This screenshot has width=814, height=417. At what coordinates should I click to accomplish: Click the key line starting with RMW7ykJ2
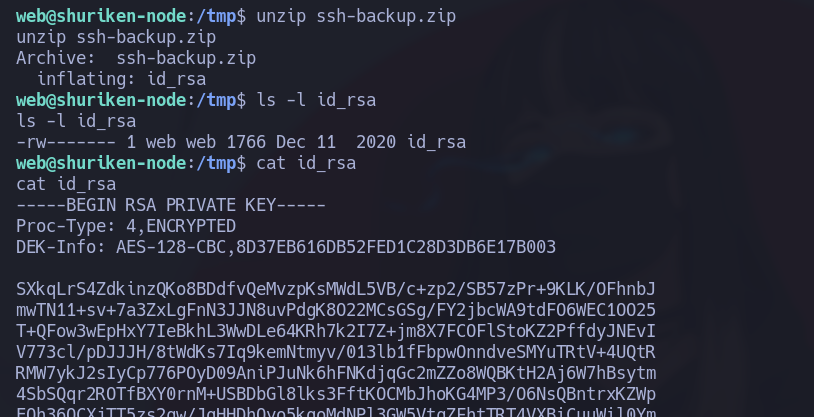click(335, 373)
